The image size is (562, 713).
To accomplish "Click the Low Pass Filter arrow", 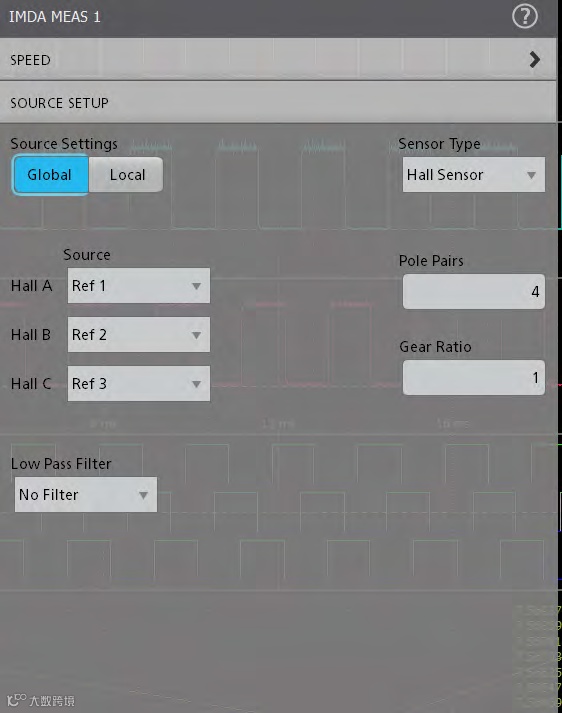I will click(x=143, y=495).
